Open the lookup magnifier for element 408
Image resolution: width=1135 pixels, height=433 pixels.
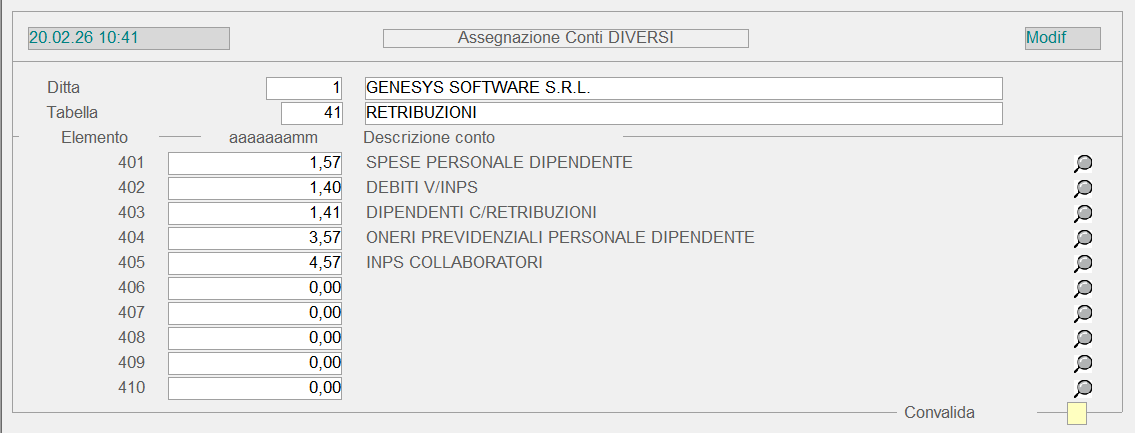1082,338
